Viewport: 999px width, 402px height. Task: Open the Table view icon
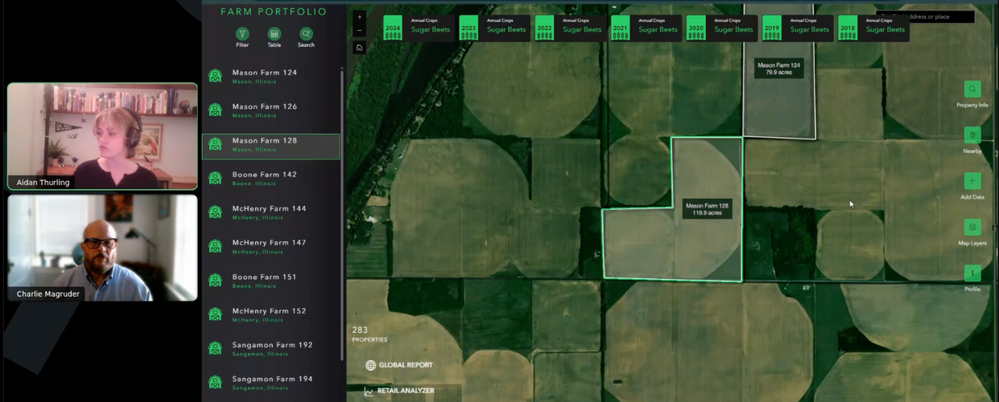(274, 34)
